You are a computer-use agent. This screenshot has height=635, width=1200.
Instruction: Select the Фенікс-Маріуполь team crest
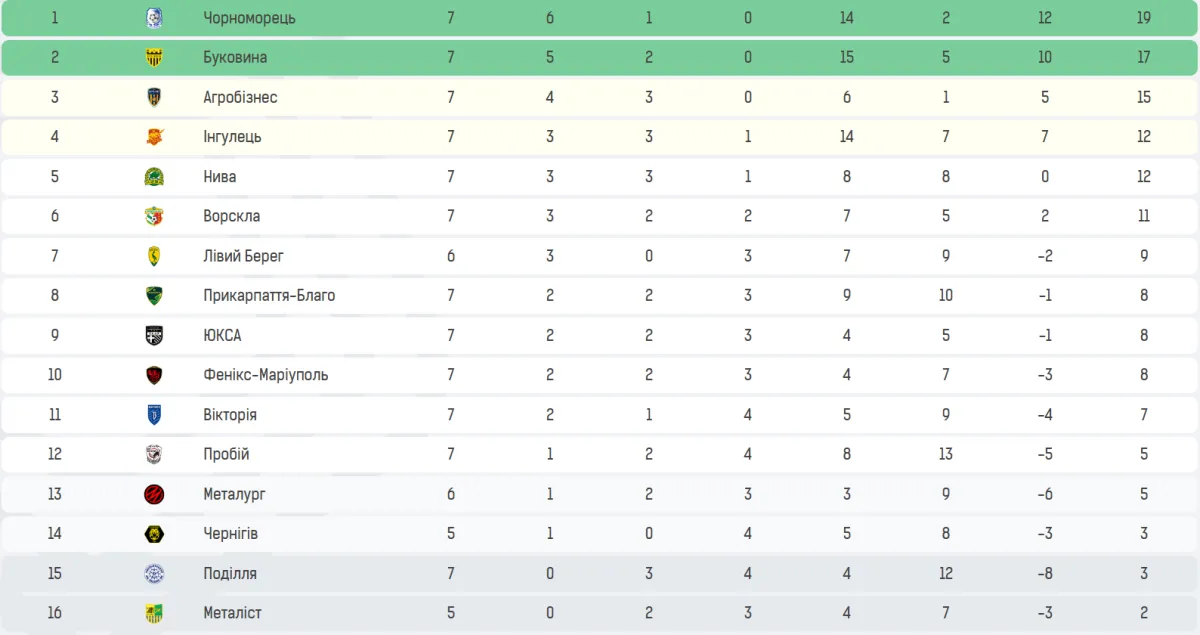154,375
